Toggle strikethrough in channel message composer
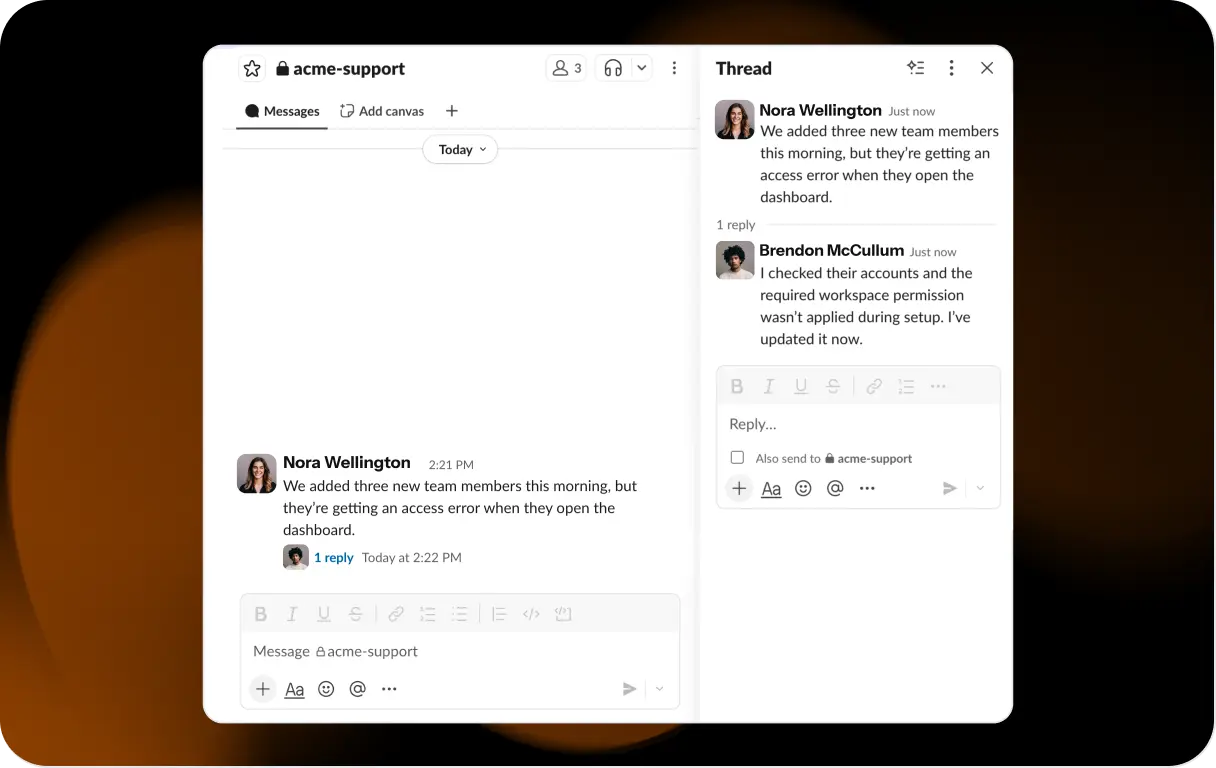1216x768 pixels. coord(355,614)
